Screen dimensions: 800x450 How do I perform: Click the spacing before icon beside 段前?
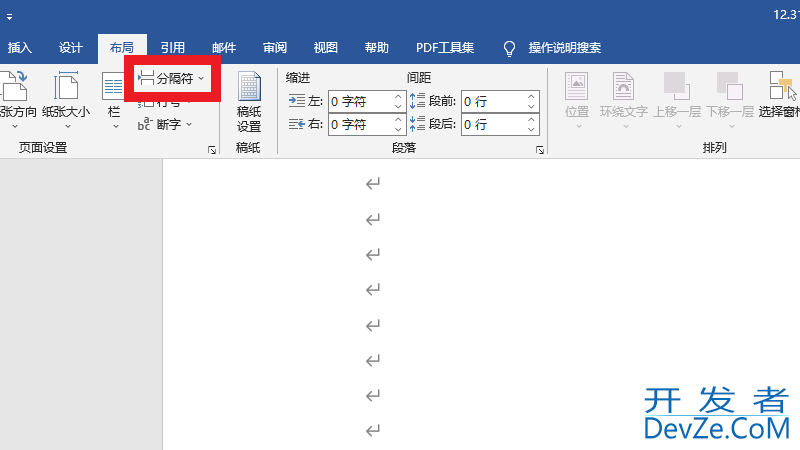tap(417, 101)
